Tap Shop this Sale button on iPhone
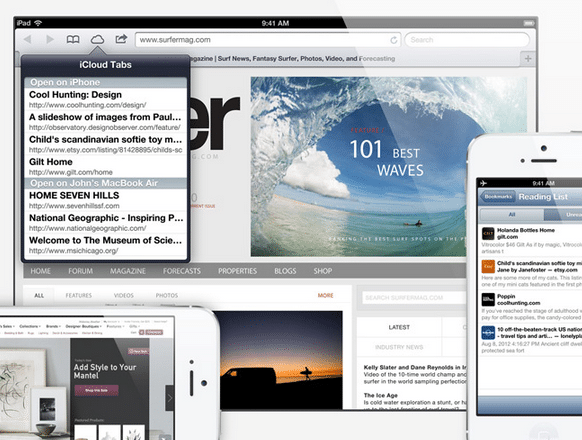Screen dimensions: 582x440 97,390
